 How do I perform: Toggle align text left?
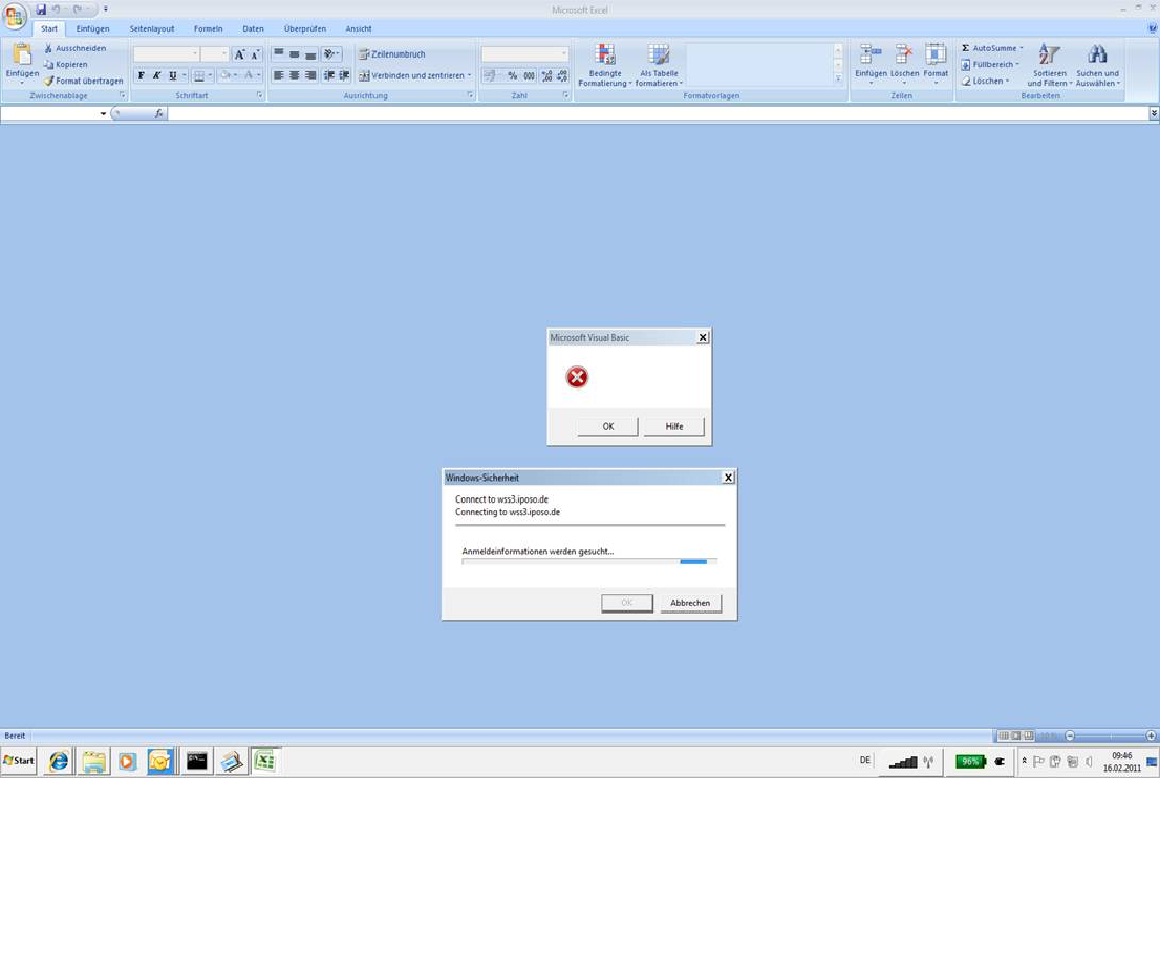pos(278,75)
